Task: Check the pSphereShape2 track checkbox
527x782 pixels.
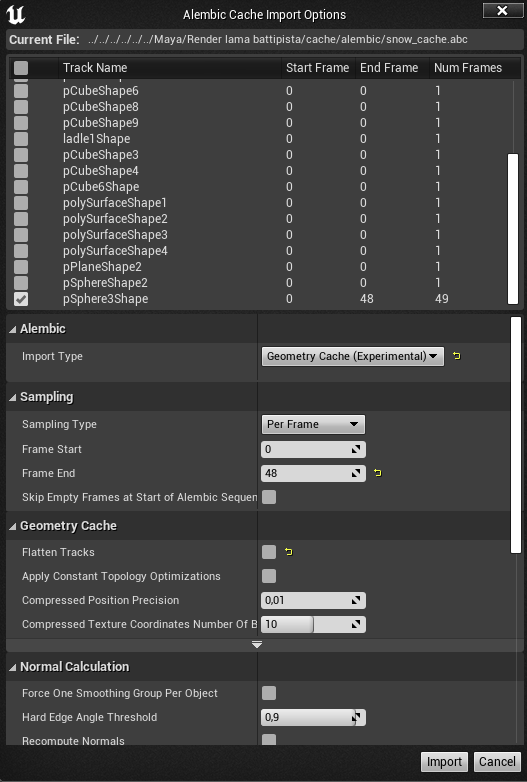Action: pyautogui.click(x=21, y=283)
